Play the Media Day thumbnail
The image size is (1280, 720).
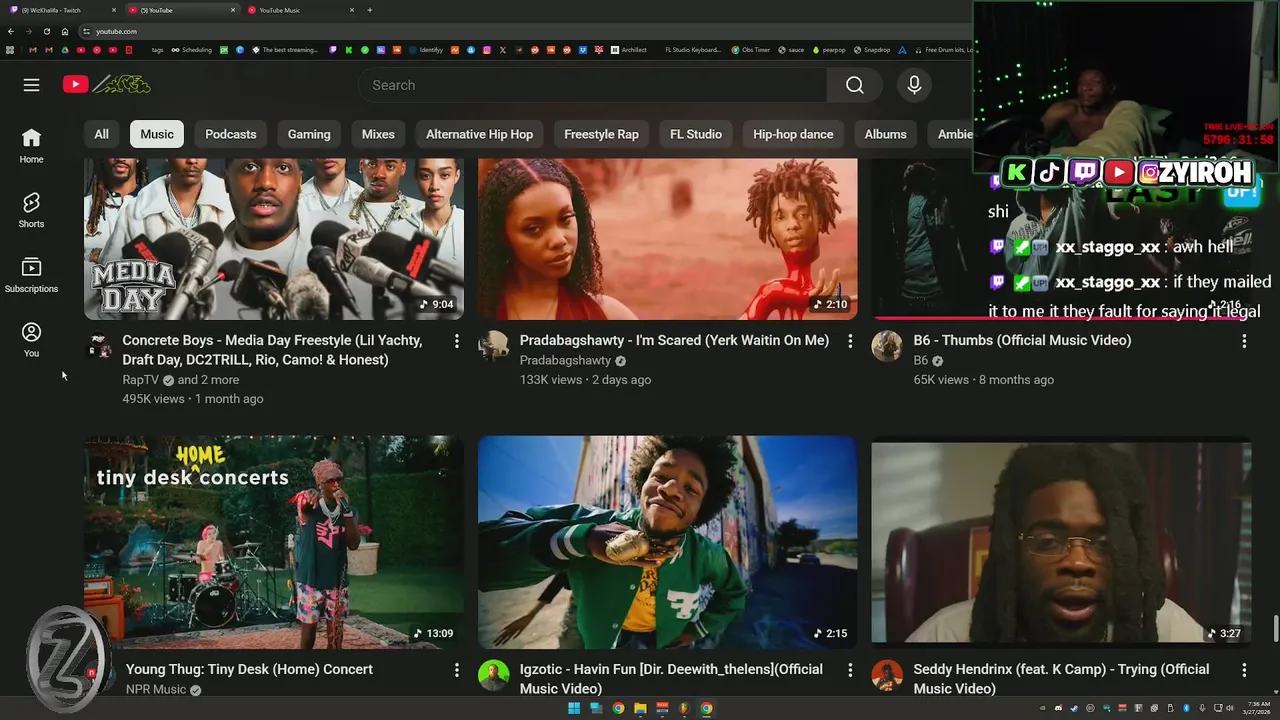(x=273, y=239)
